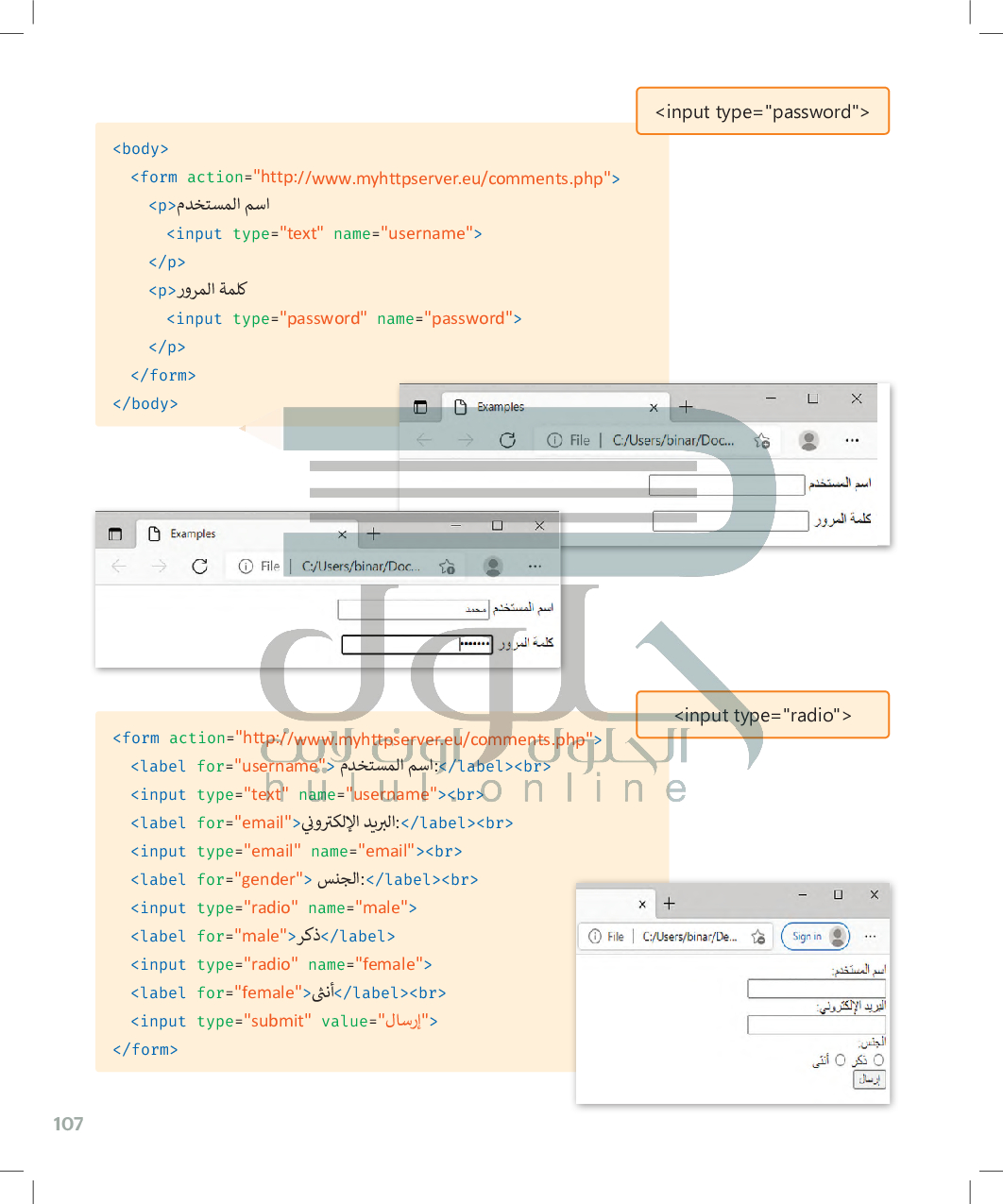Click site info icon in browser with filled password
The width and height of the screenshot is (1003, 1204).
(x=246, y=567)
